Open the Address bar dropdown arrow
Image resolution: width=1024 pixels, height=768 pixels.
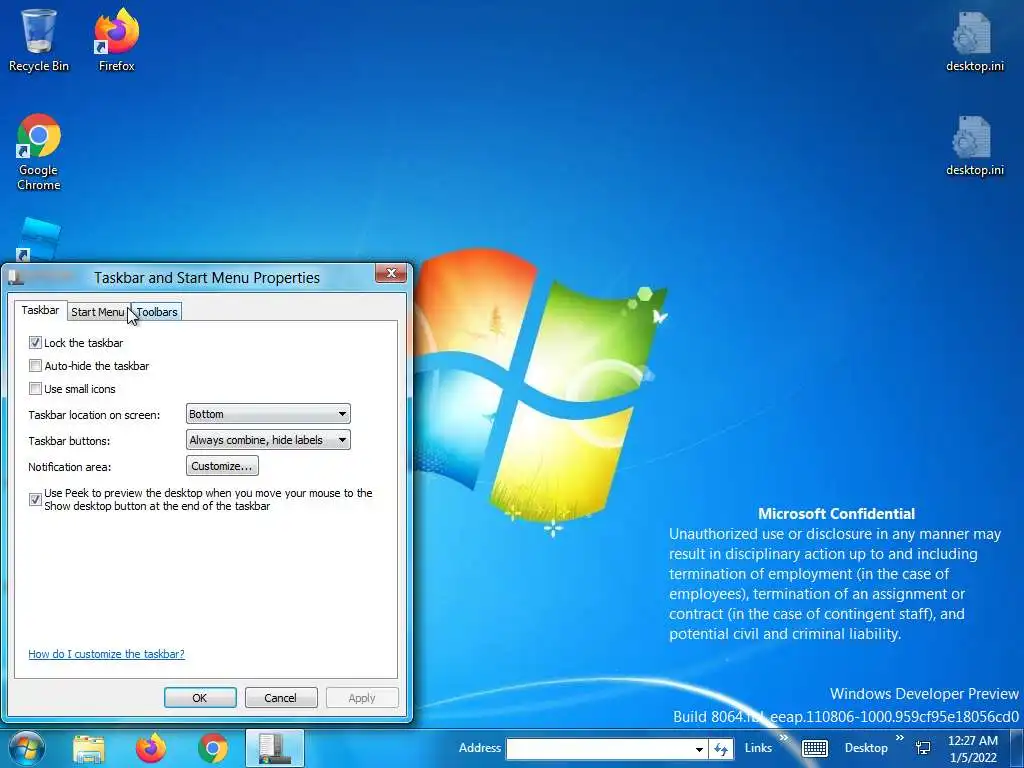(x=699, y=749)
